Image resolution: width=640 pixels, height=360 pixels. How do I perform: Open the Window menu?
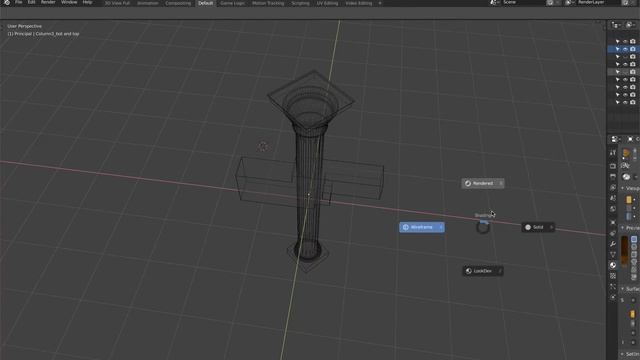69,2
